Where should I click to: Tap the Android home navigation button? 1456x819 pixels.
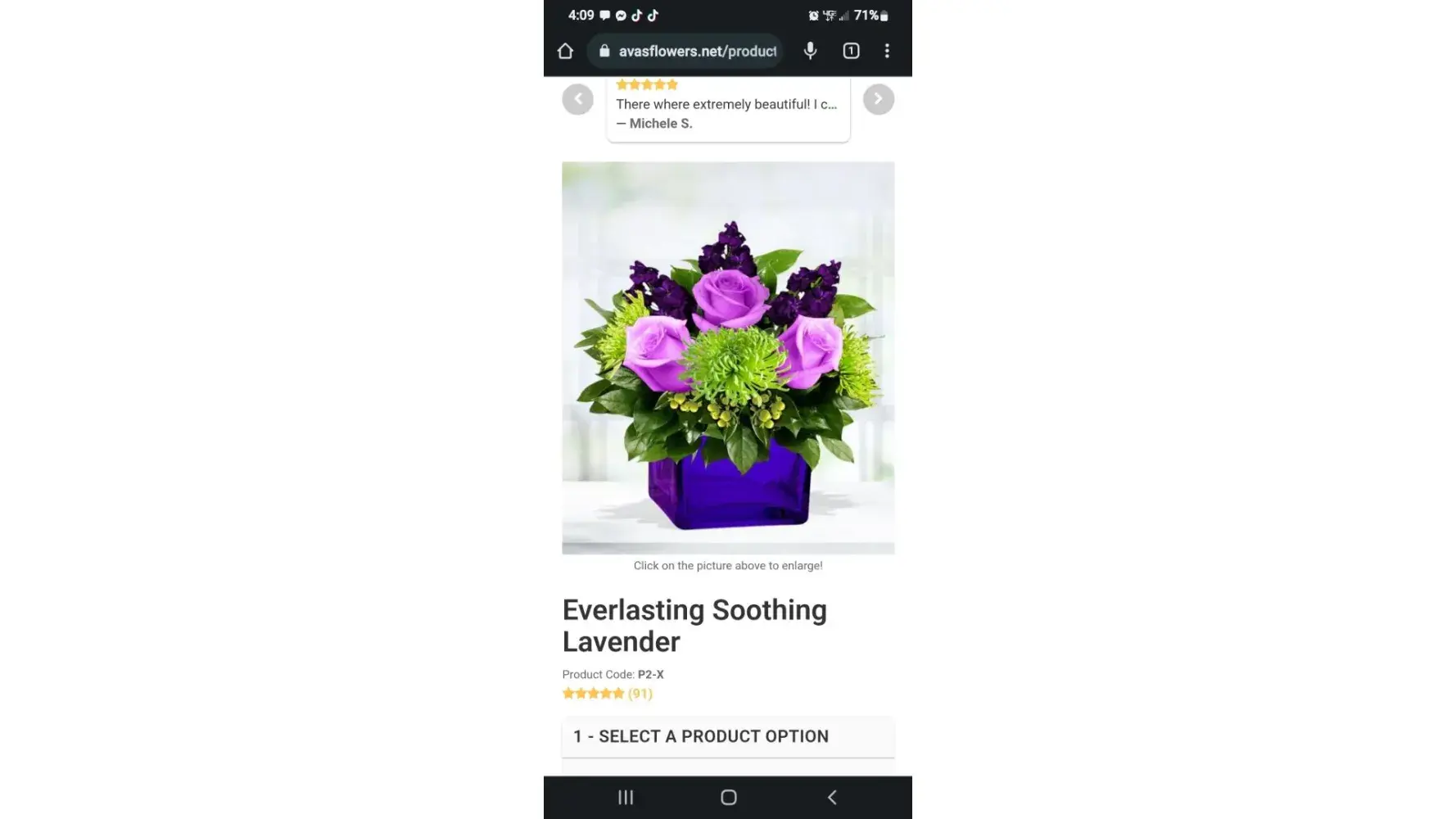pyautogui.click(x=728, y=797)
